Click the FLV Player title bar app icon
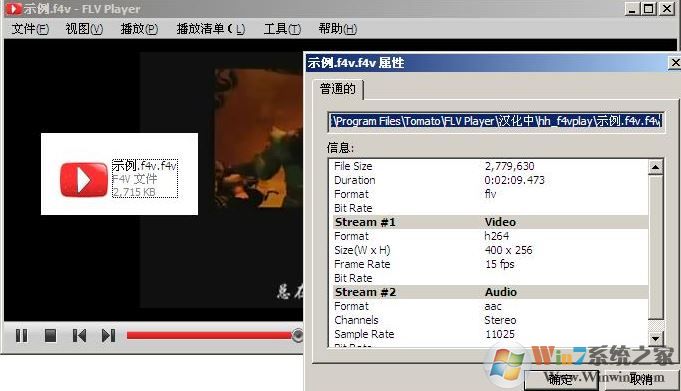The height and width of the screenshot is (391, 681). point(13,8)
